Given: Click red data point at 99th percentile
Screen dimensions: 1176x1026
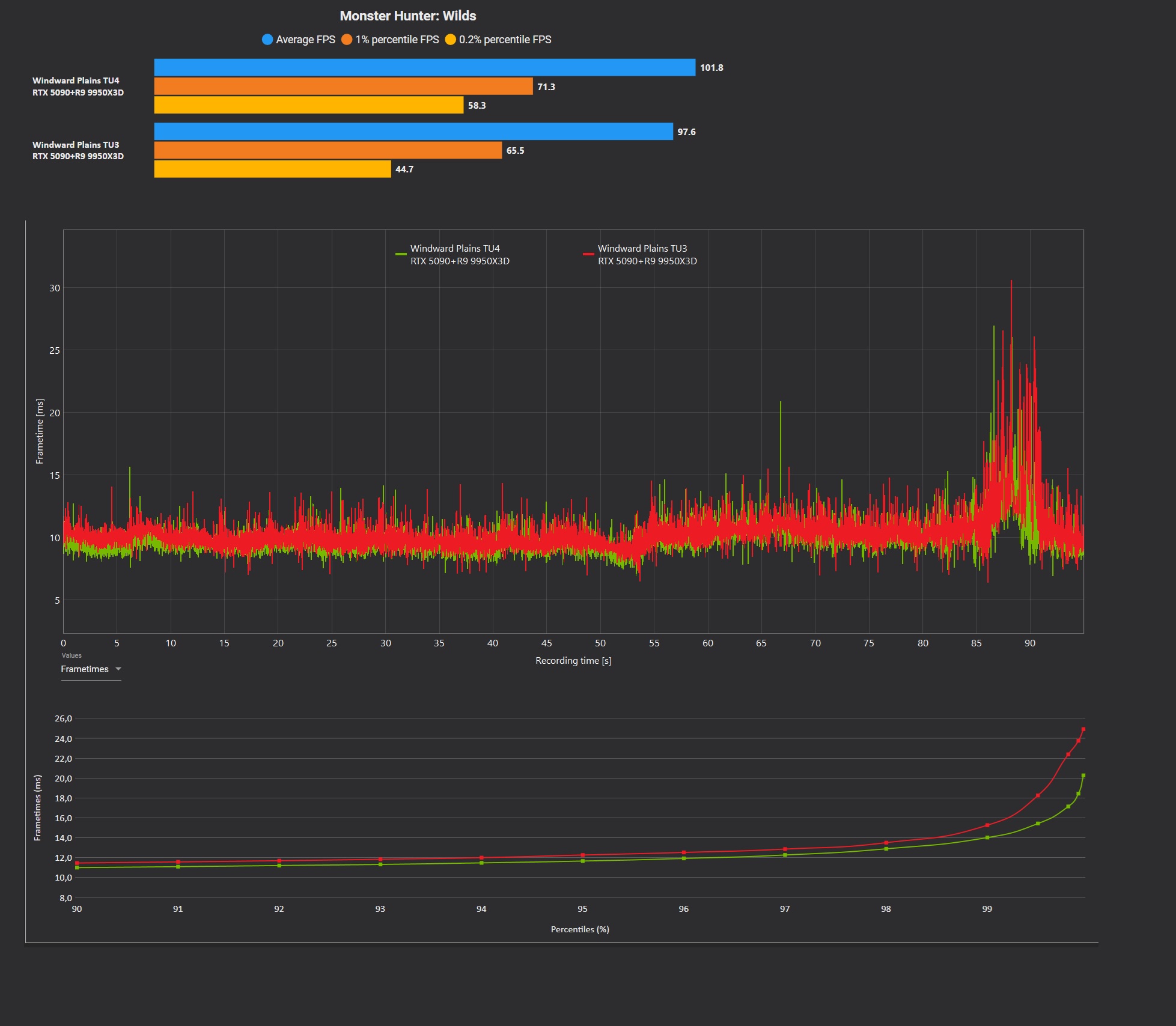Looking at the screenshot, I should click(987, 825).
